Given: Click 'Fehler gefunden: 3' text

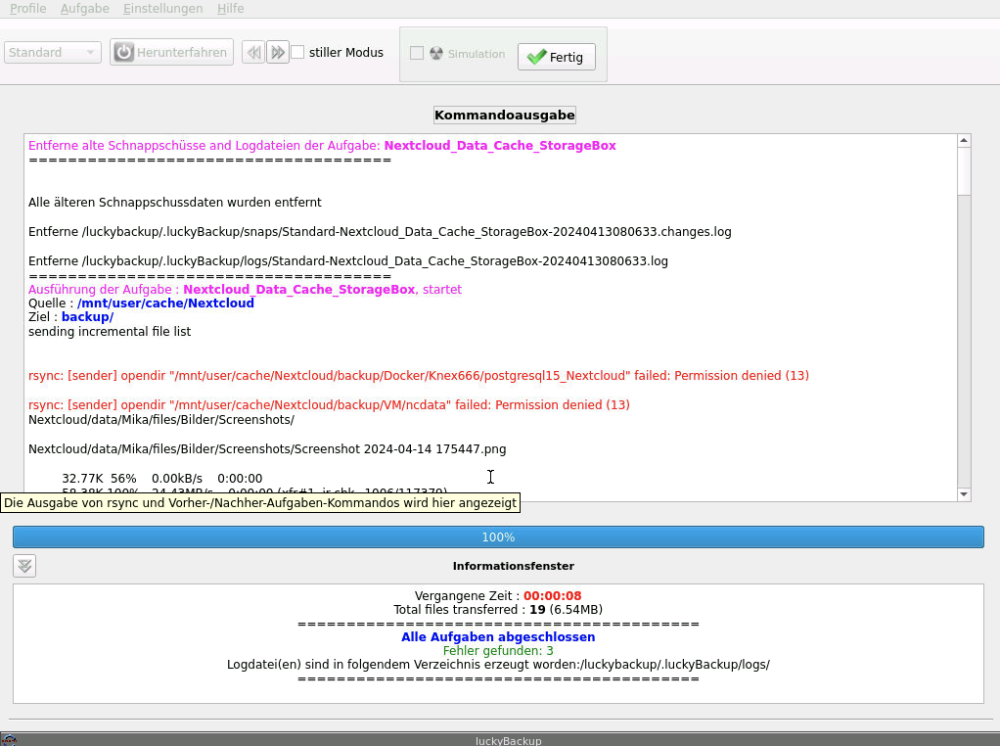Looking at the screenshot, I should (498, 651).
